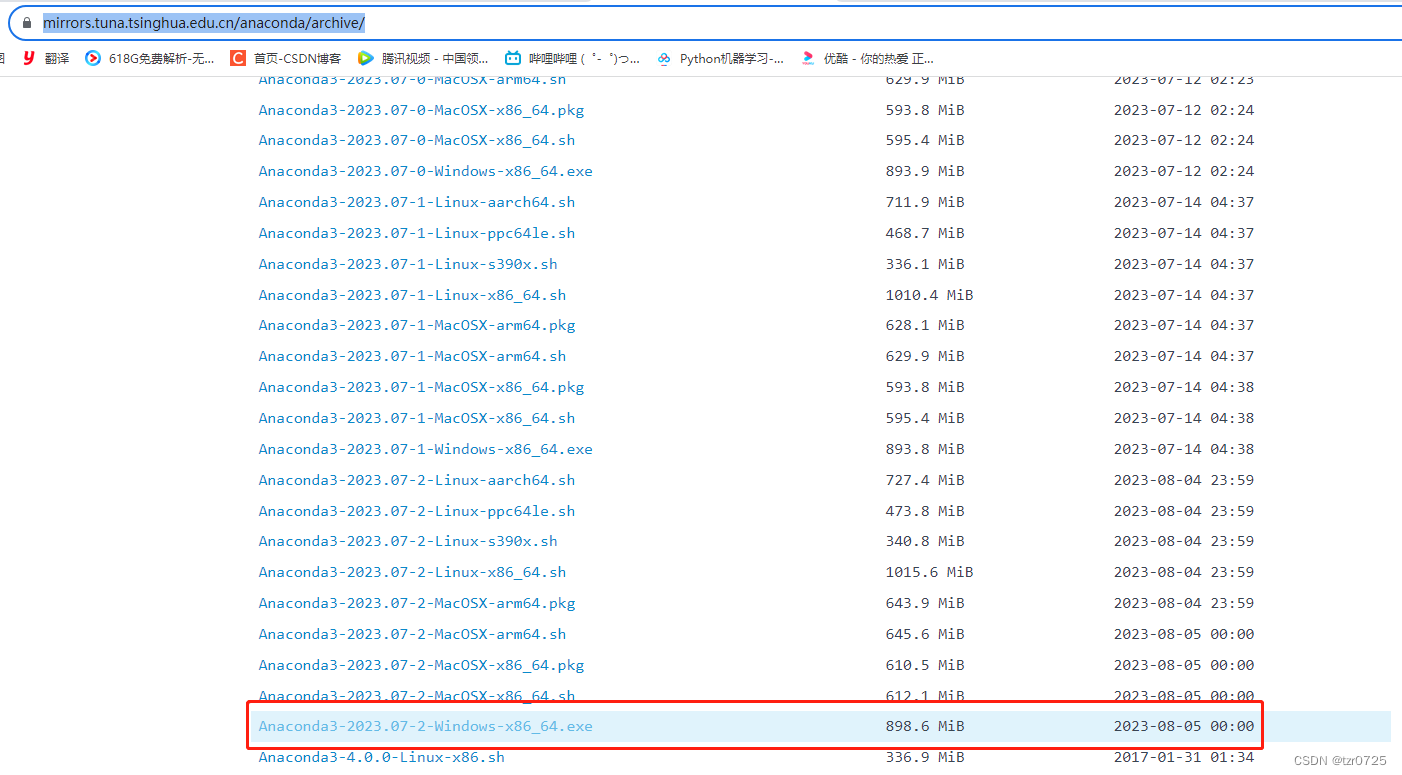Click the 643.9 MiB size value
Screen dimensions: 1402x775
coord(925,603)
